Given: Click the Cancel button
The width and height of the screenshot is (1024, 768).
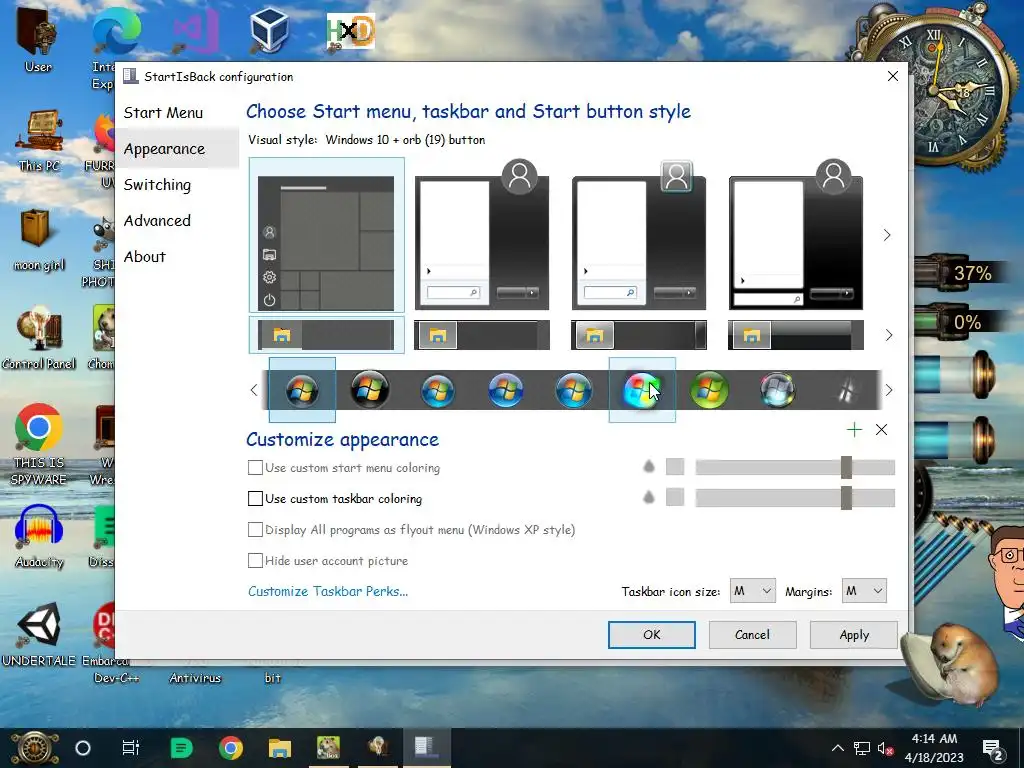Looking at the screenshot, I should (752, 635).
